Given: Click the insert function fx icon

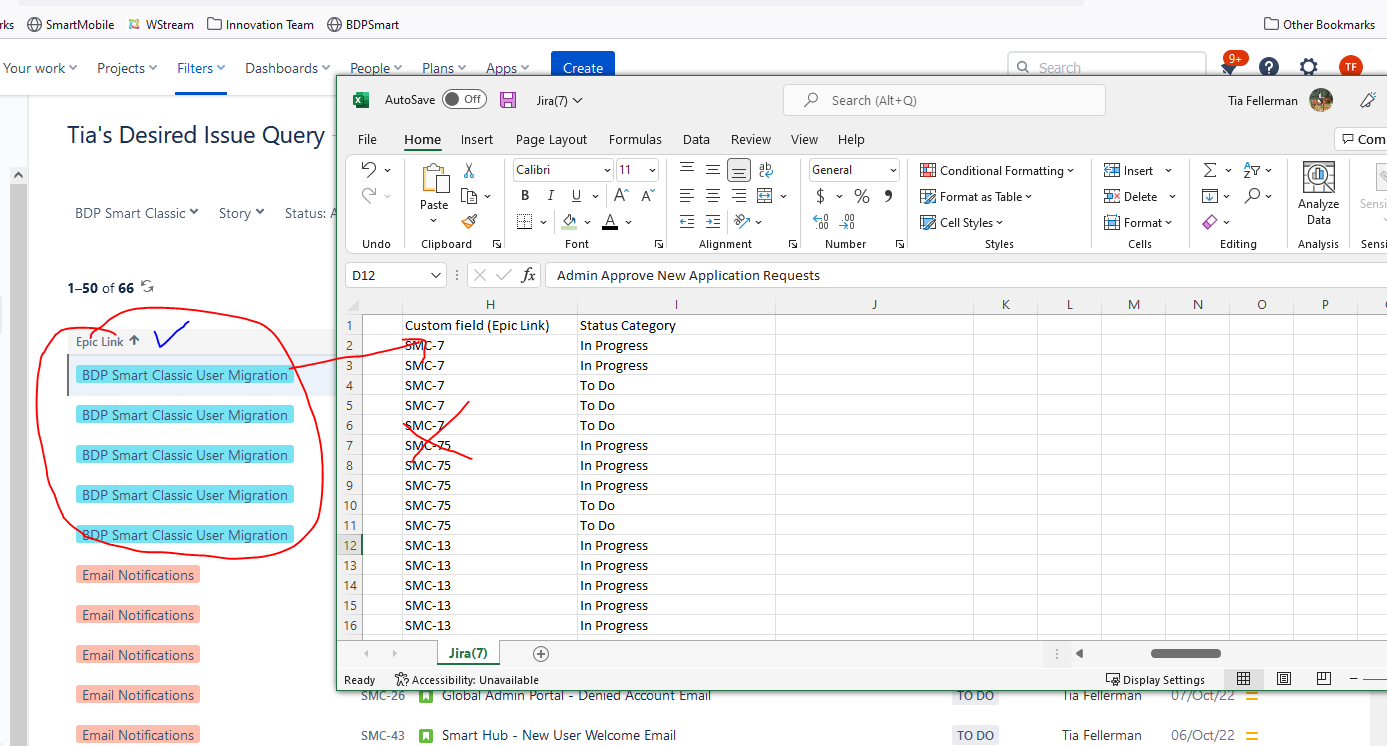Looking at the screenshot, I should click(529, 275).
